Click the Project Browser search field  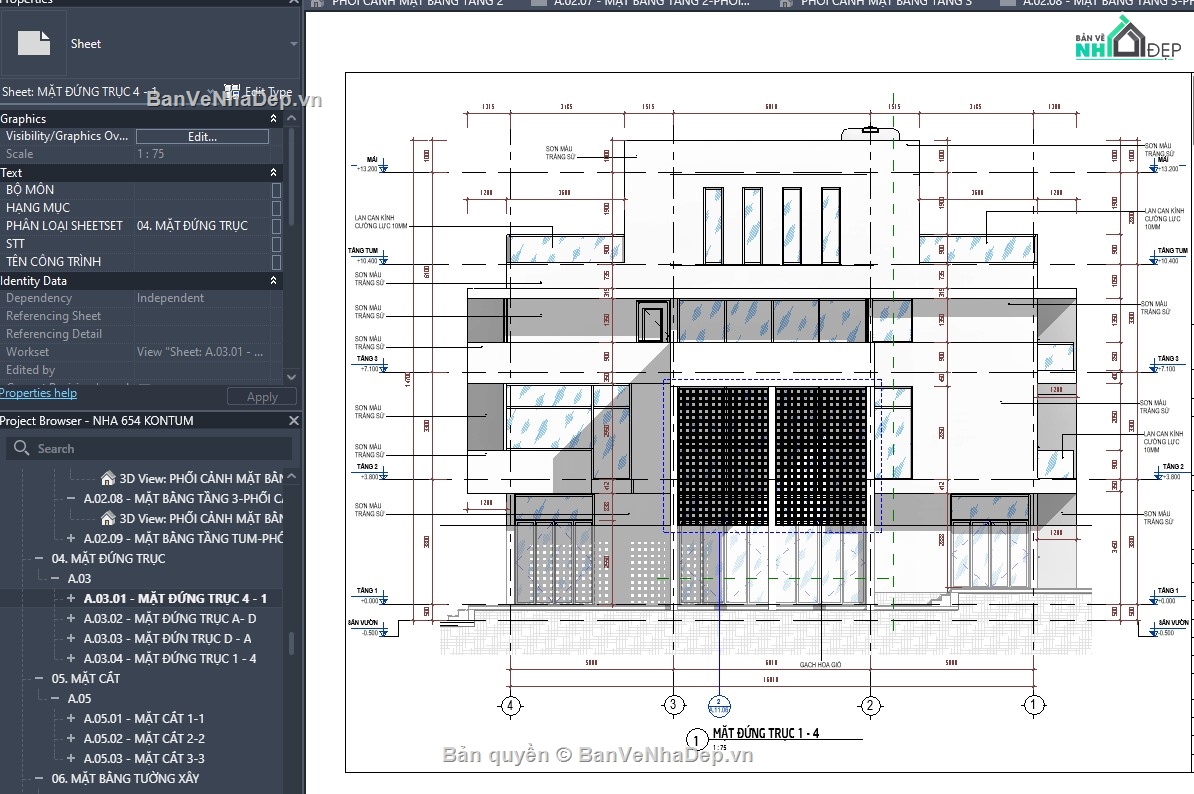(x=149, y=448)
